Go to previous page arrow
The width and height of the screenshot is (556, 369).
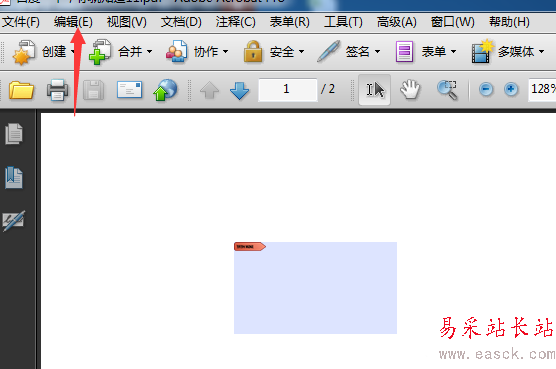pos(210,90)
